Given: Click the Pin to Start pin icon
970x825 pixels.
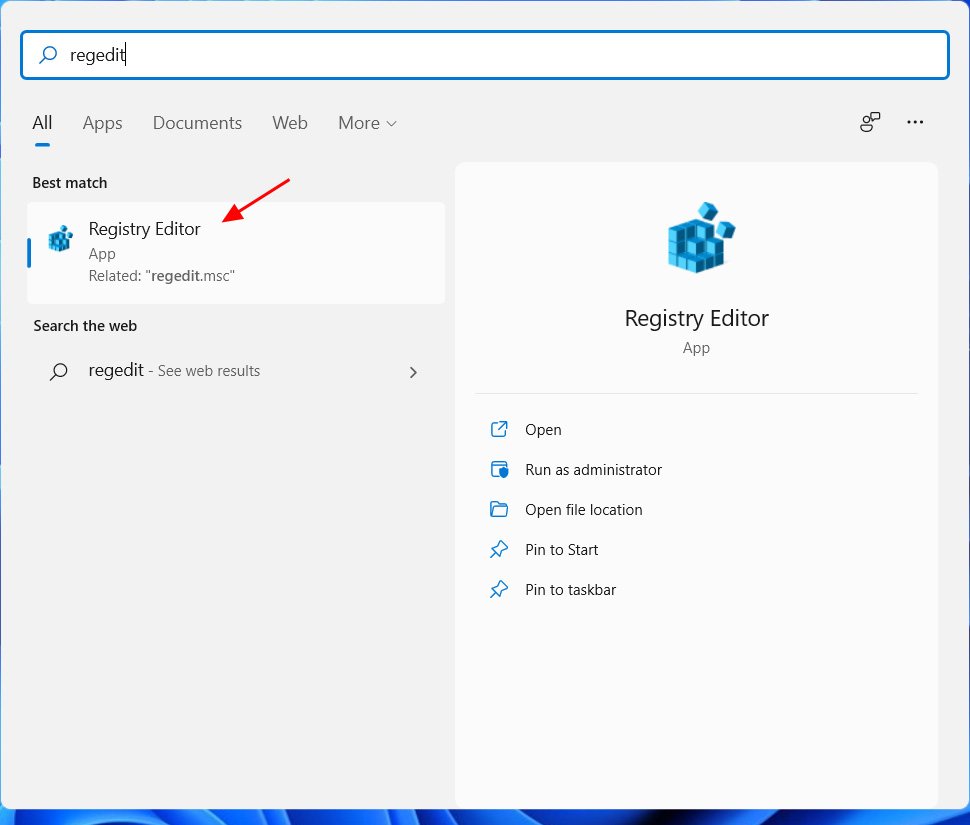Looking at the screenshot, I should (499, 549).
